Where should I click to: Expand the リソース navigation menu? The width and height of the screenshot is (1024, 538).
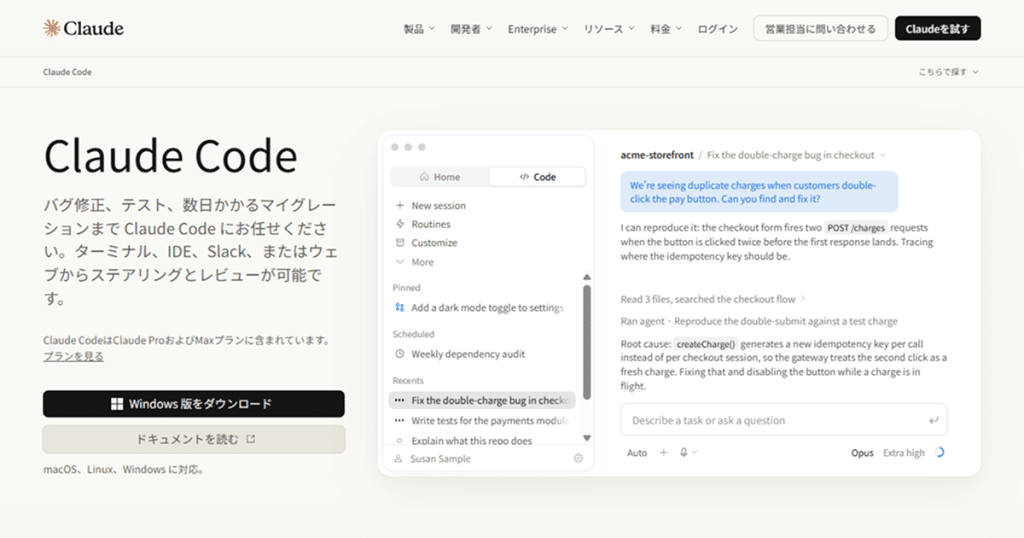609,29
